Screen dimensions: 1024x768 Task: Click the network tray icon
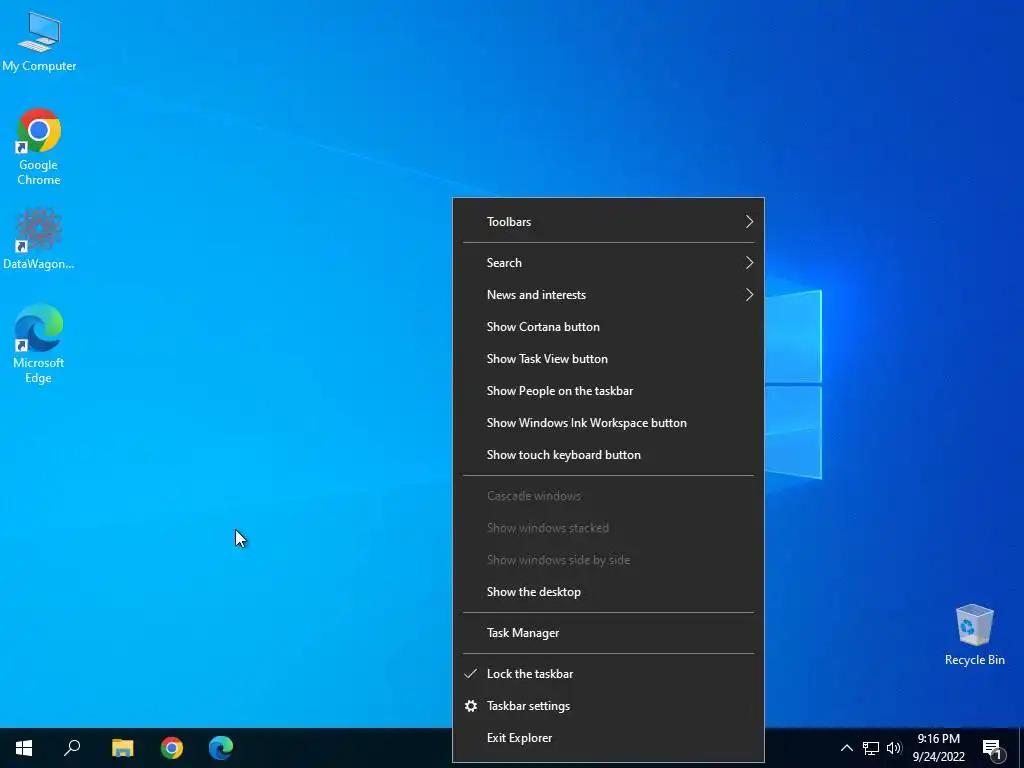point(871,748)
